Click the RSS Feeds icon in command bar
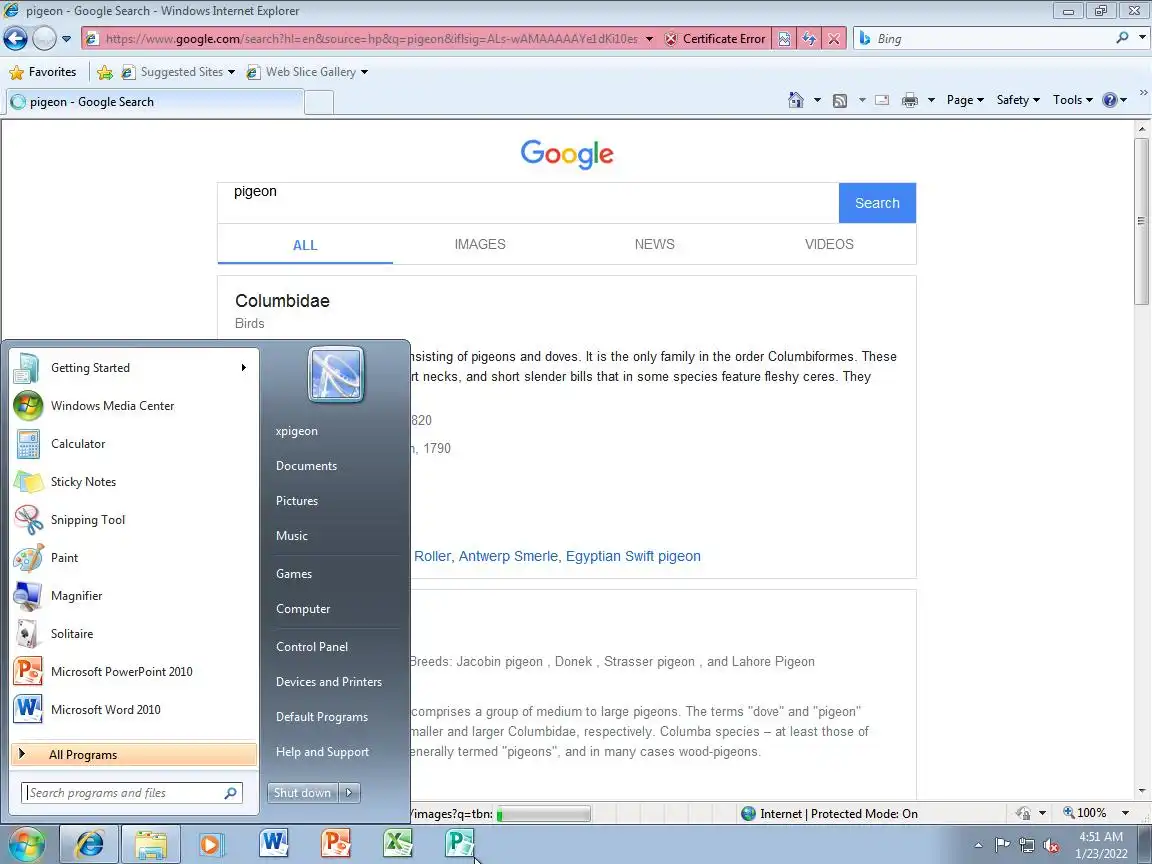 tap(840, 101)
